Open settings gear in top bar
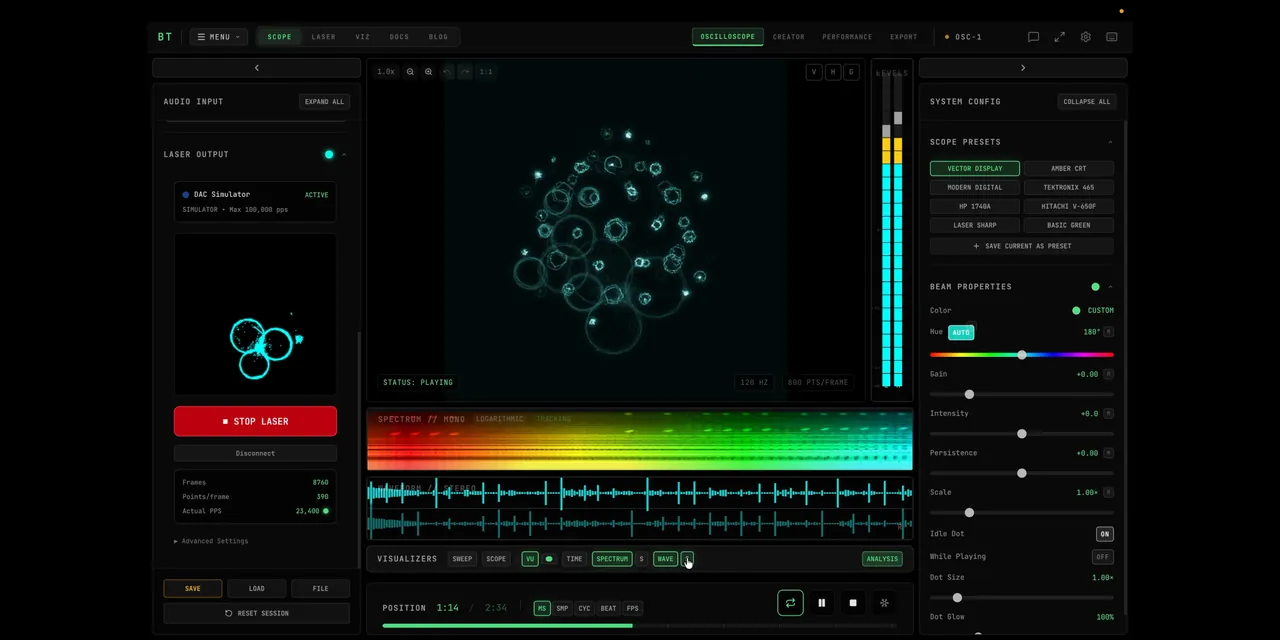 pyautogui.click(x=1085, y=37)
